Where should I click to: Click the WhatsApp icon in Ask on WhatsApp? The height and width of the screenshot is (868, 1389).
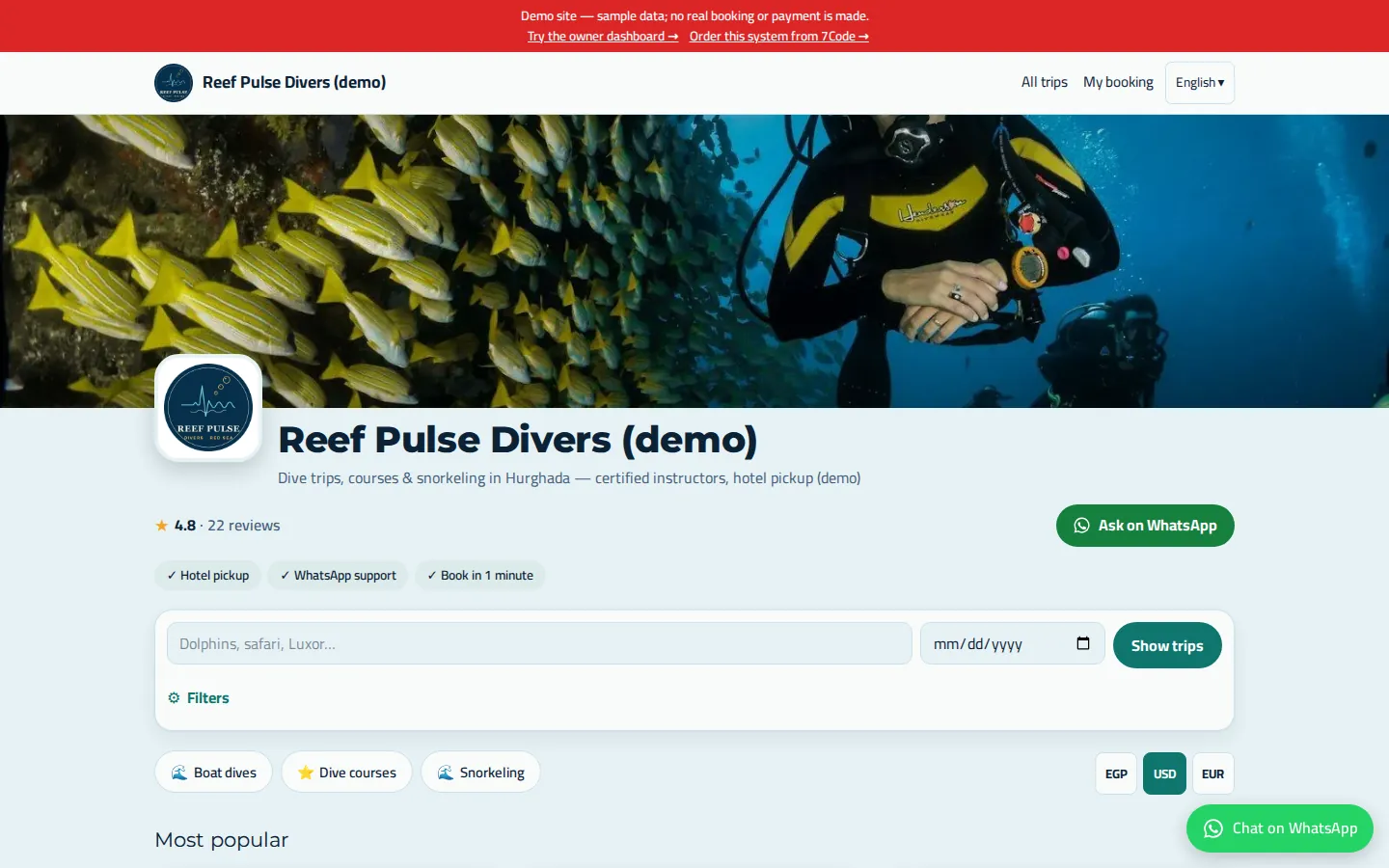coord(1082,526)
